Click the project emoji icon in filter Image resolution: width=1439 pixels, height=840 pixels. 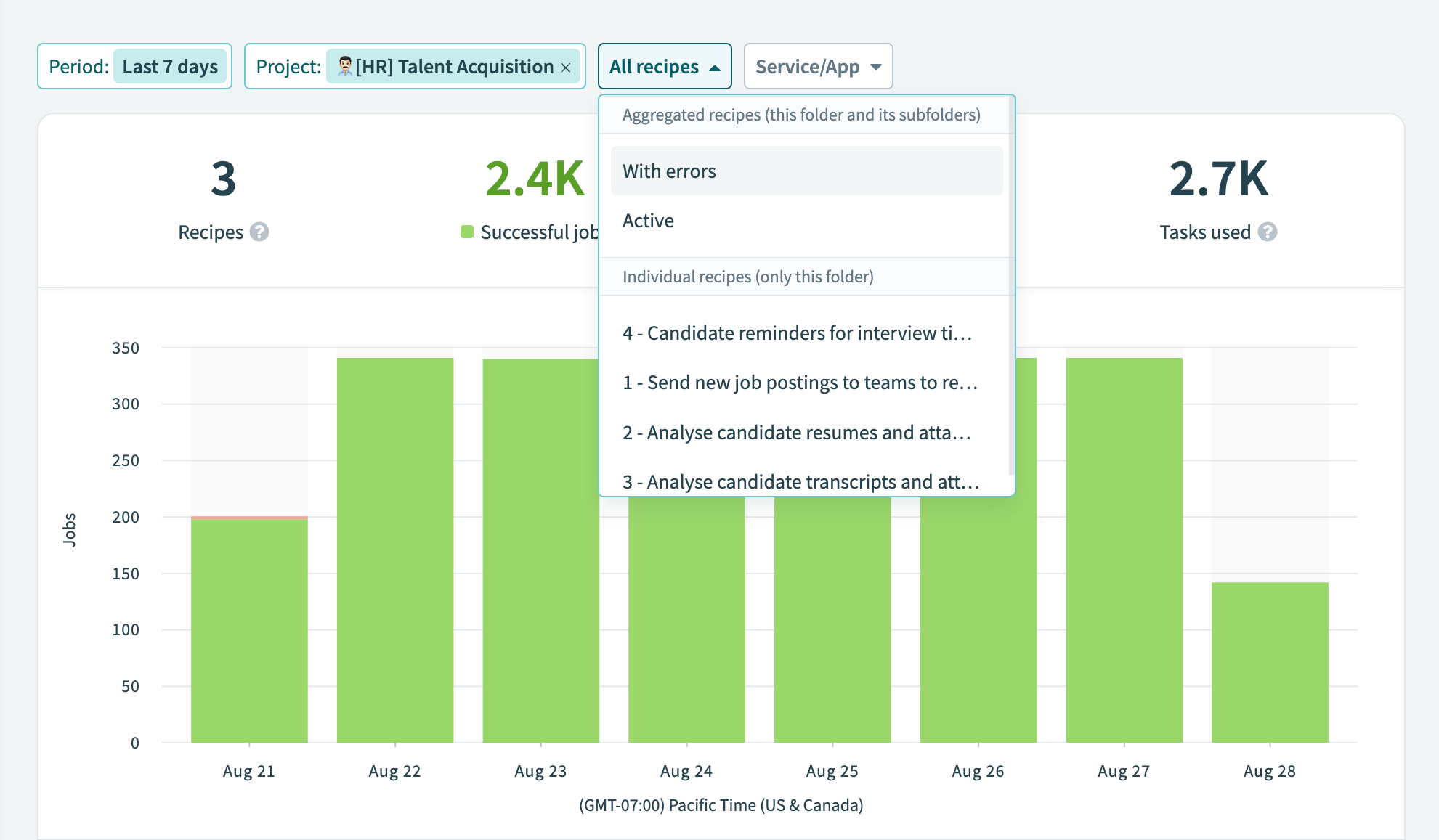344,66
